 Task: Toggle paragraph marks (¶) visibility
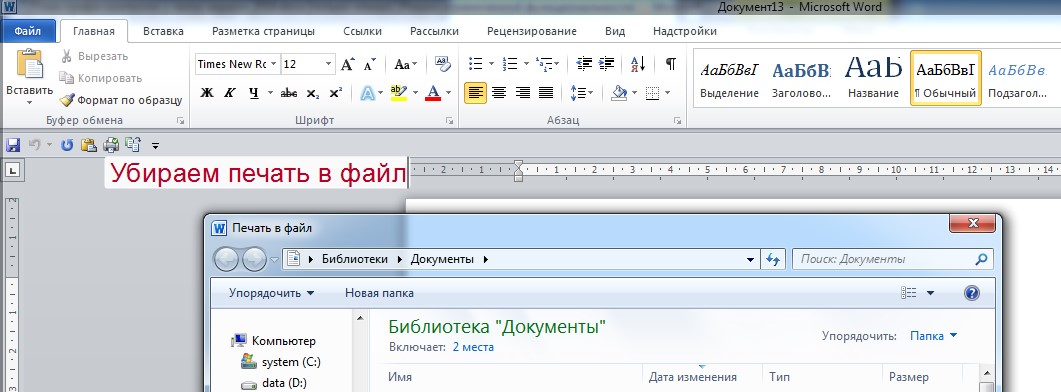click(x=670, y=64)
